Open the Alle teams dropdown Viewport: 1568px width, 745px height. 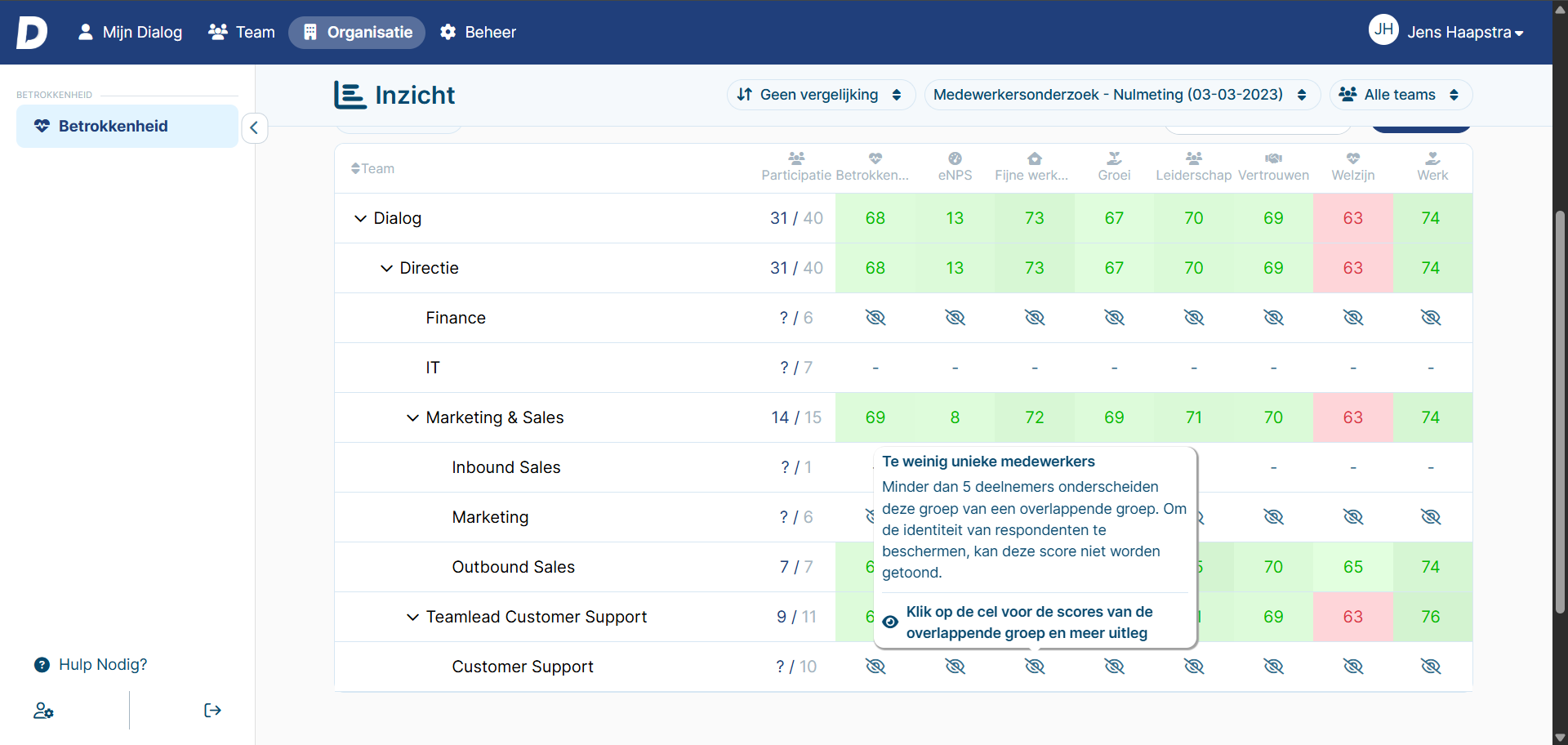click(x=1401, y=95)
